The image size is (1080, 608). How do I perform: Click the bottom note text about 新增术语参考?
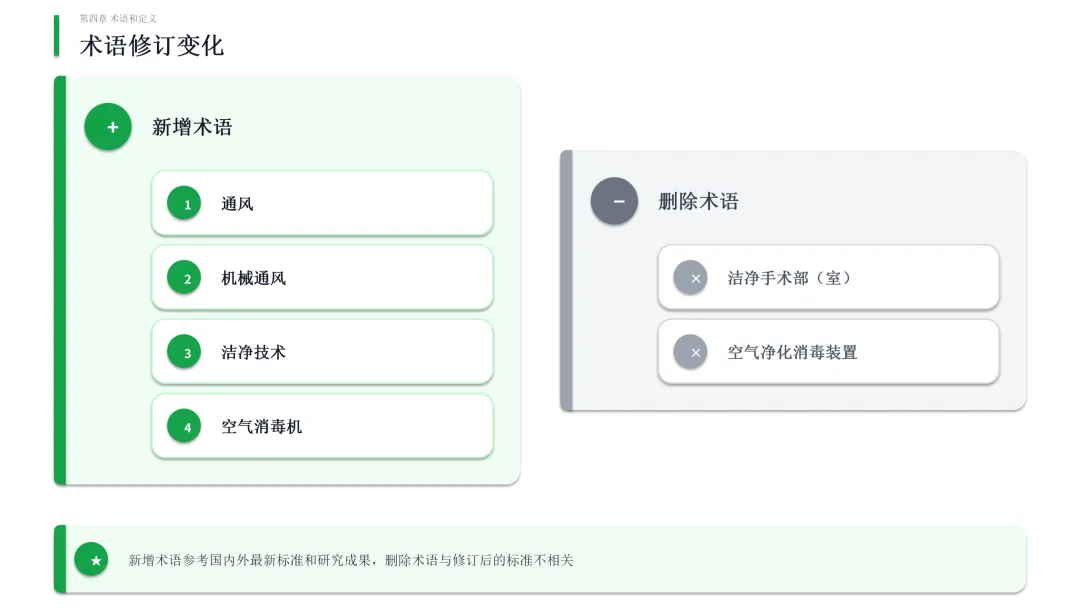[350, 560]
